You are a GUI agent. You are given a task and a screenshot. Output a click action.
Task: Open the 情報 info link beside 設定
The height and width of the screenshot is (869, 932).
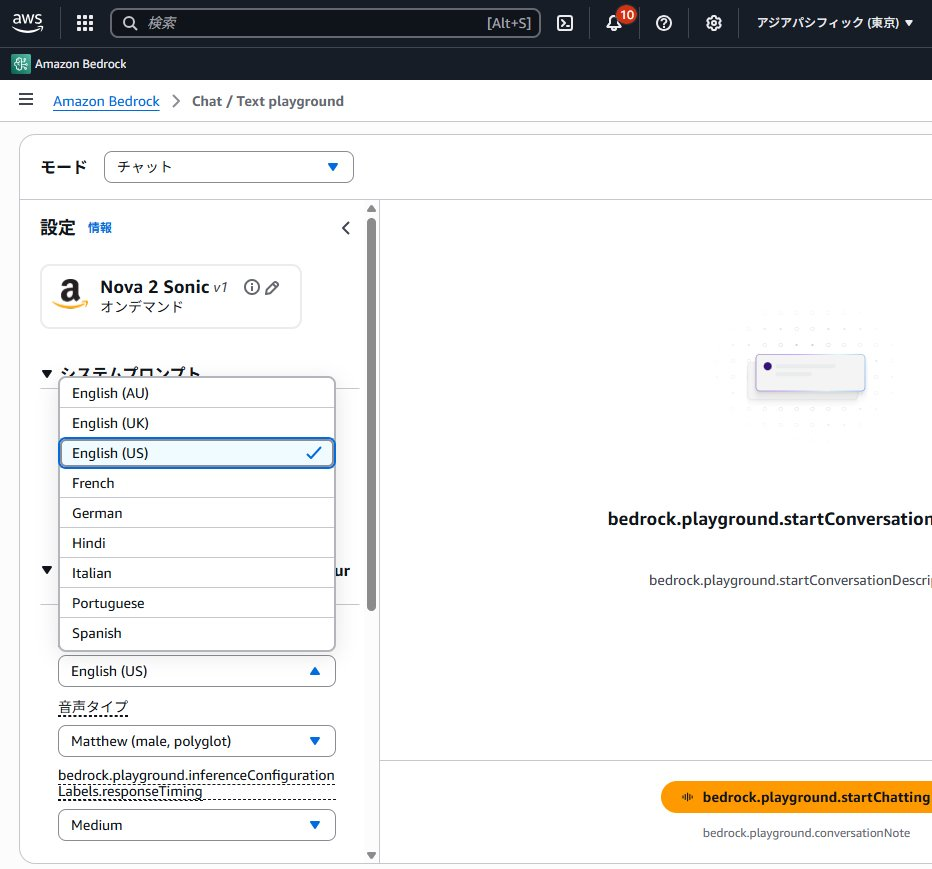pyautogui.click(x=99, y=228)
